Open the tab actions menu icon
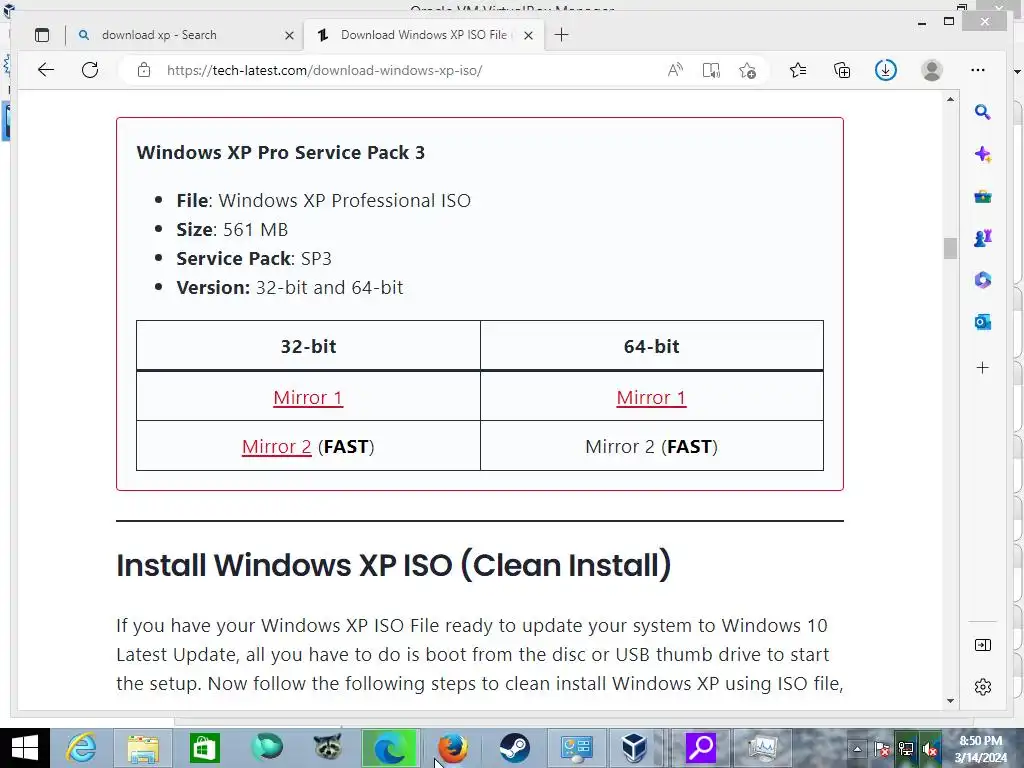The width and height of the screenshot is (1024, 768). pyautogui.click(x=42, y=35)
